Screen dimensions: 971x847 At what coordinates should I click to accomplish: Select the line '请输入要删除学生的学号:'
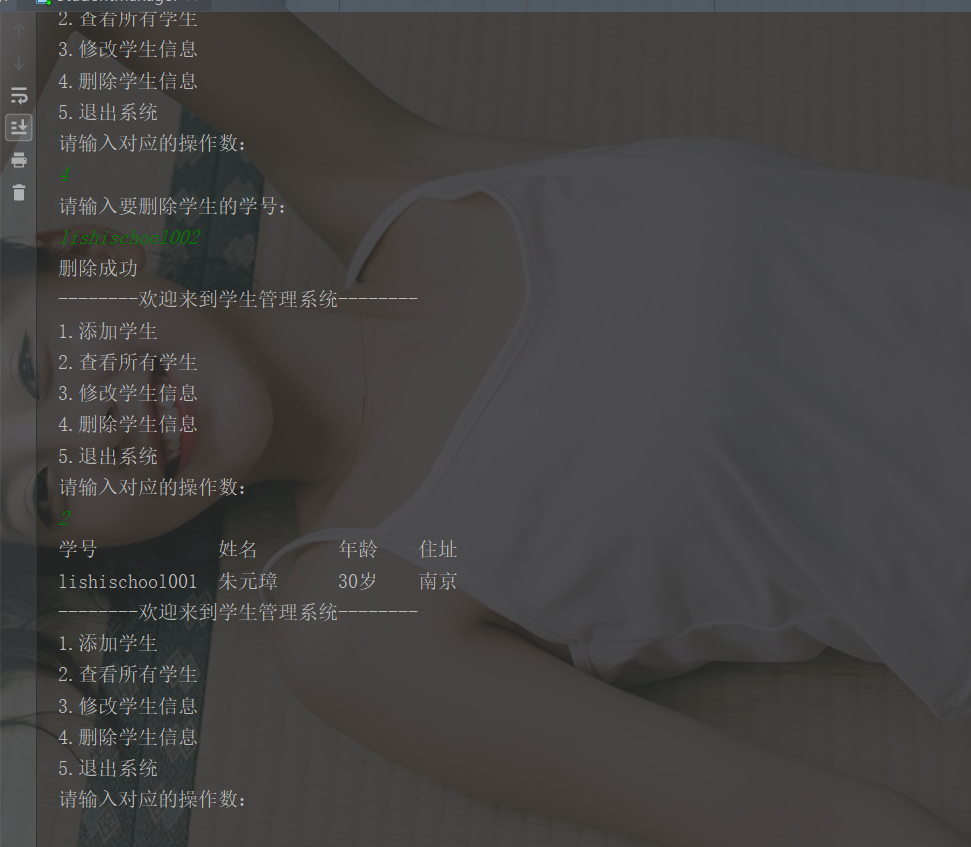click(x=172, y=206)
